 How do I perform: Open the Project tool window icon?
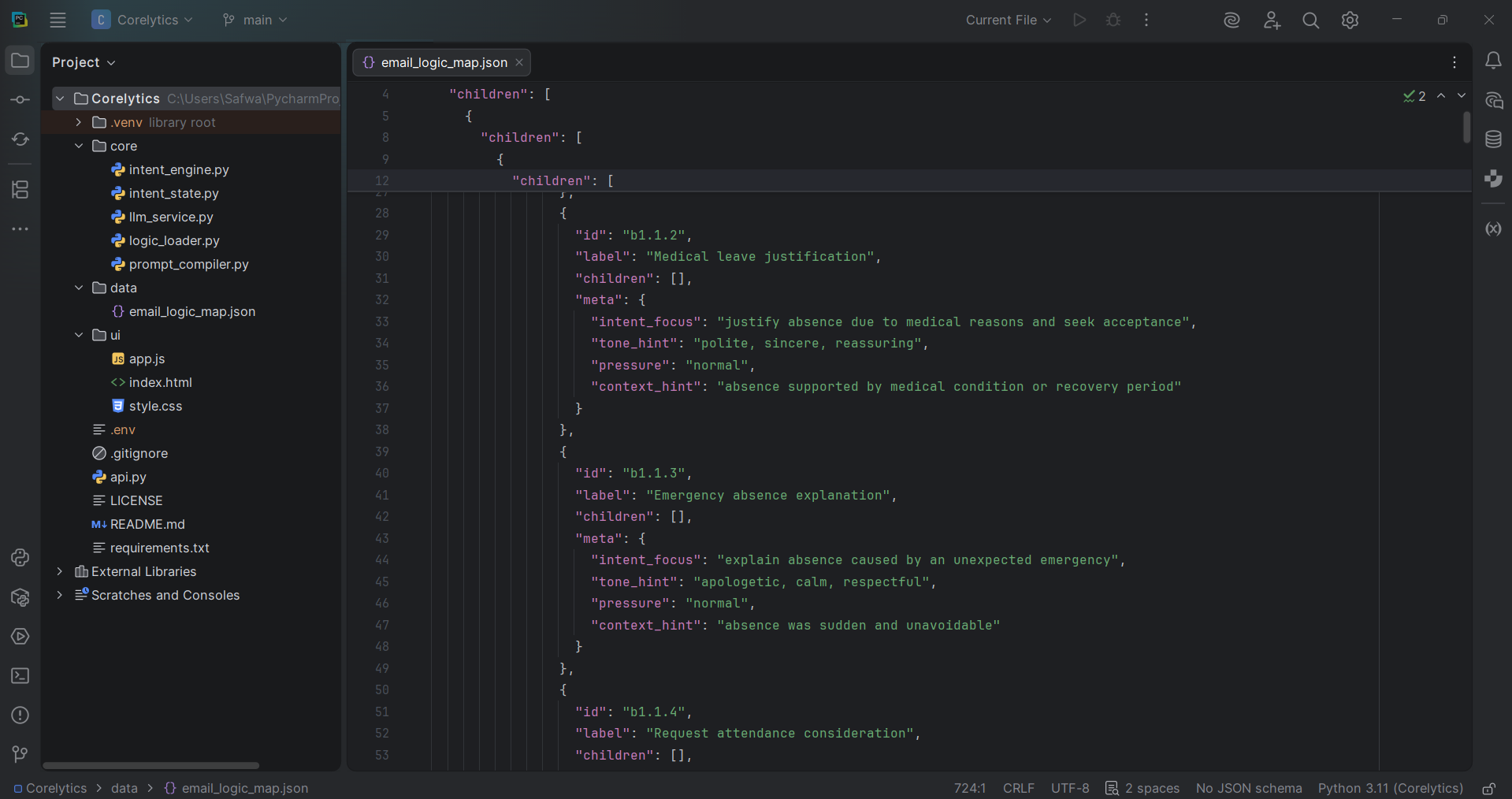click(20, 61)
